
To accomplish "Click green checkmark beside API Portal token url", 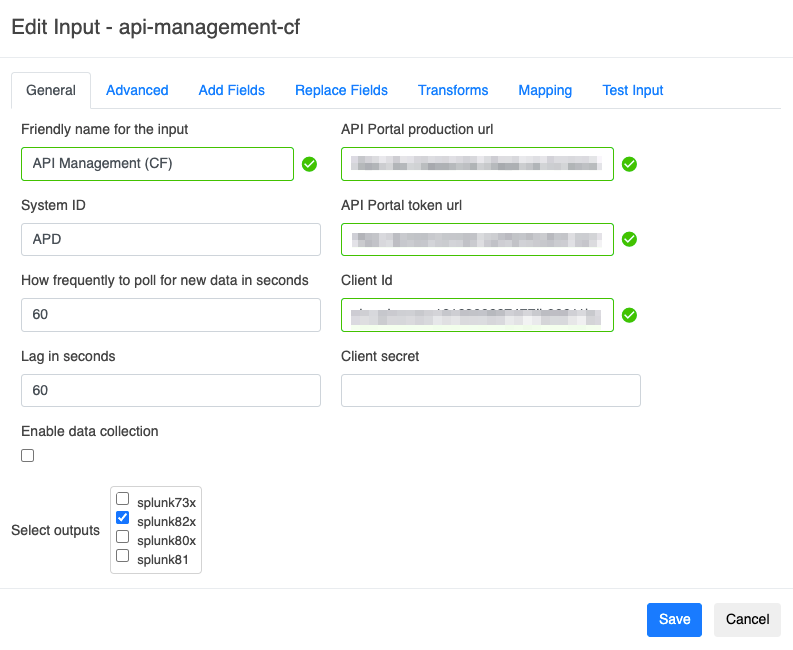I will [x=629, y=239].
